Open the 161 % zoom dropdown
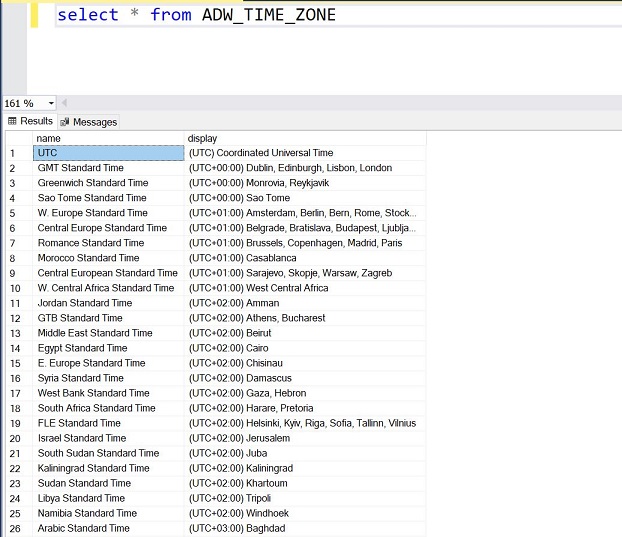The image size is (622, 537). coord(51,104)
